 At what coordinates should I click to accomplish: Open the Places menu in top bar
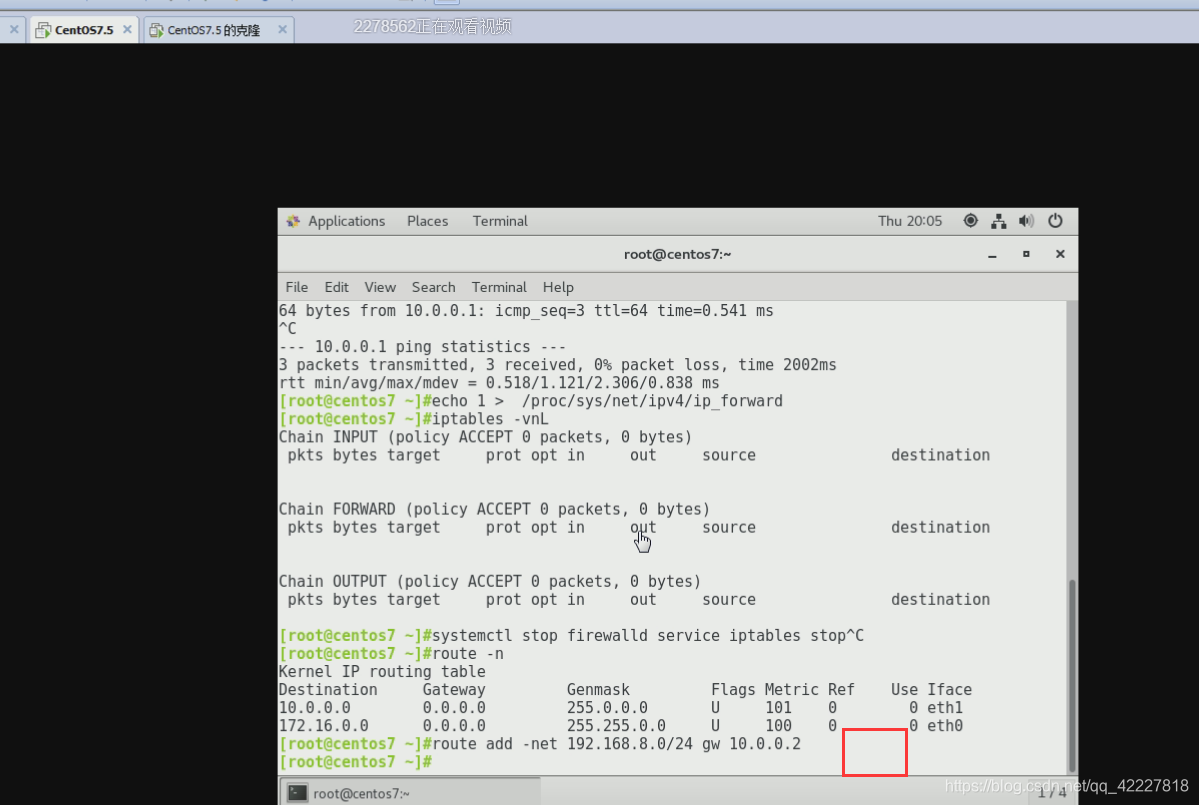pos(427,221)
